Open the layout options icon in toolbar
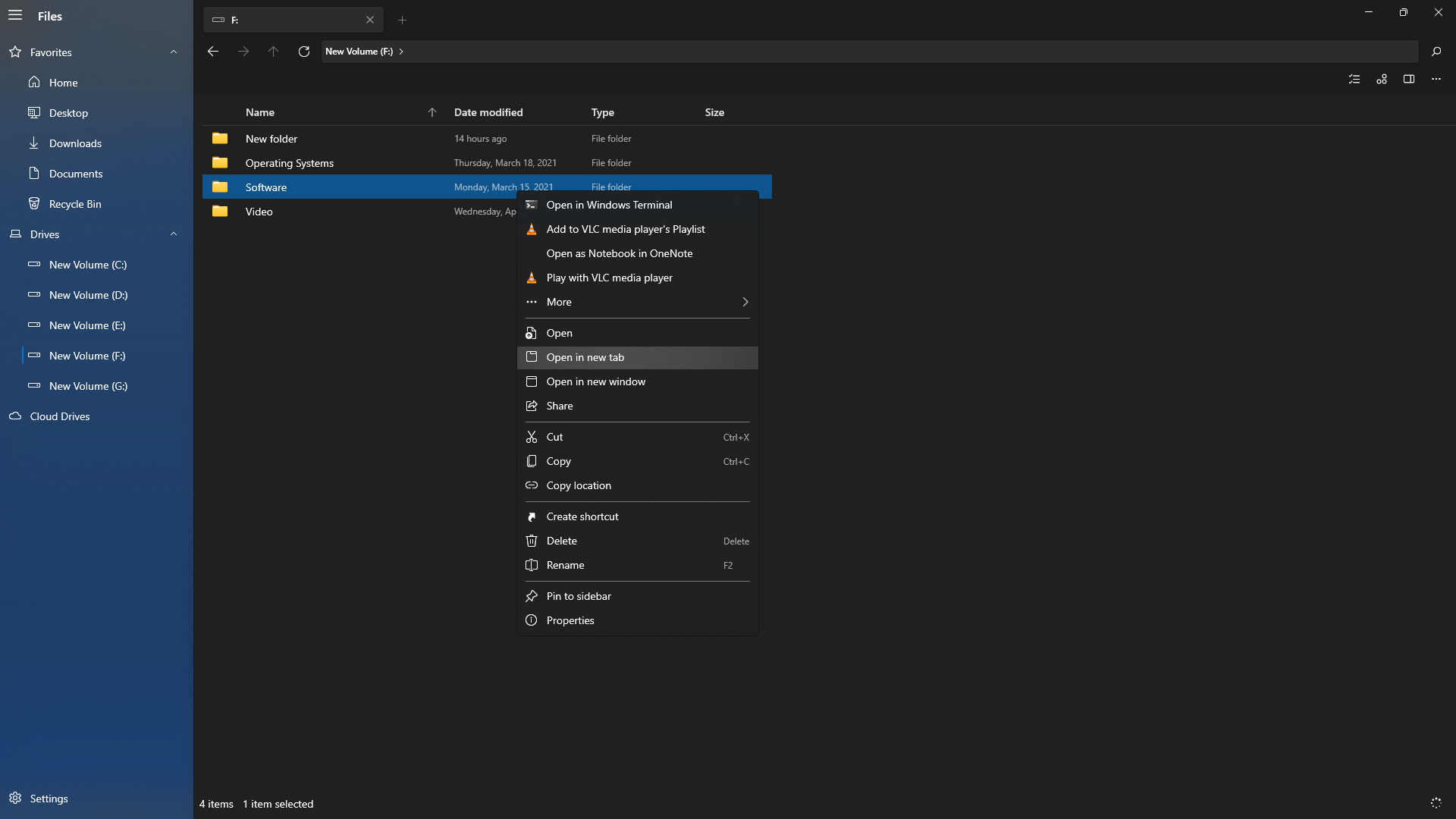1456x819 pixels. click(1382, 79)
